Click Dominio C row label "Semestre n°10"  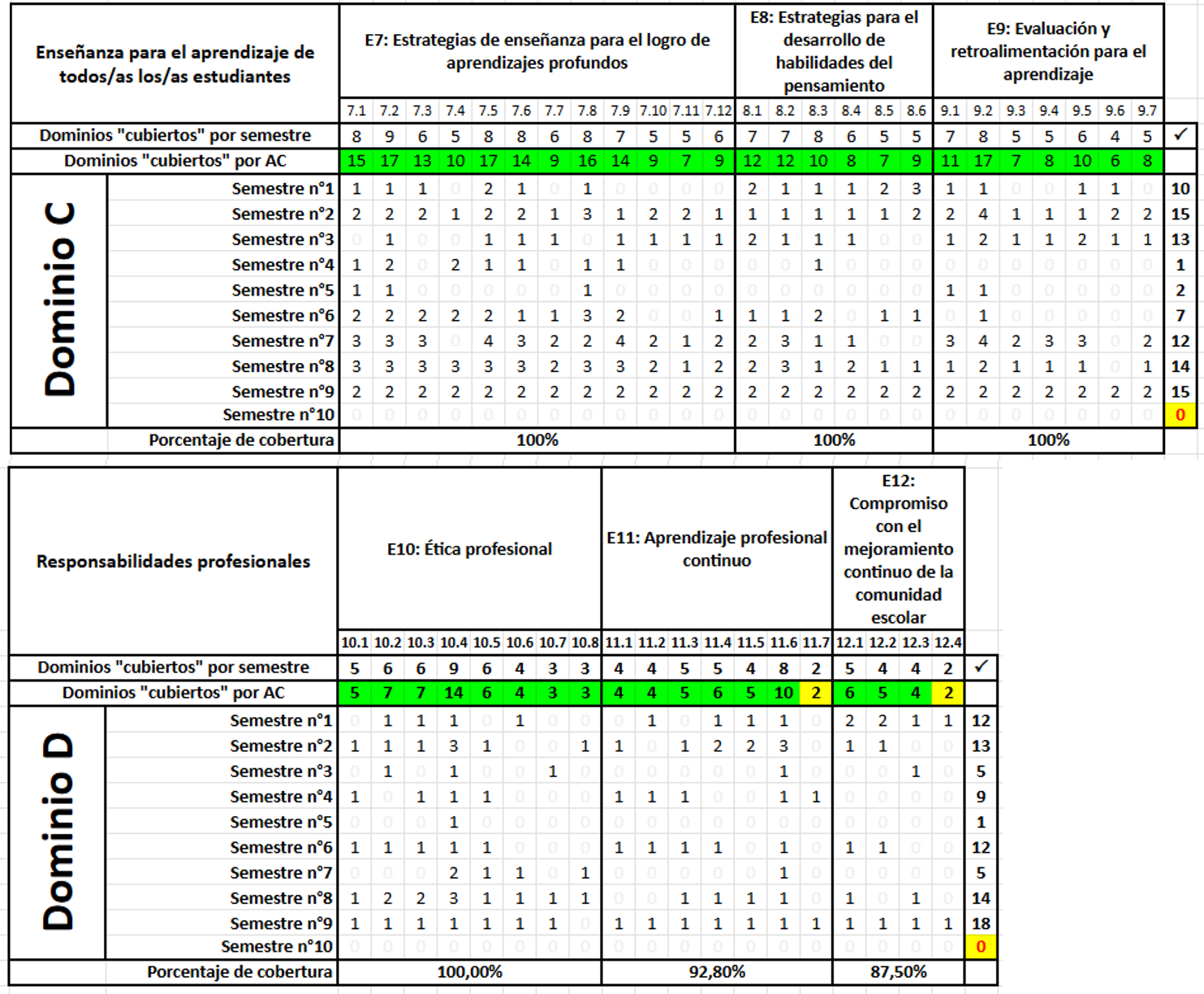(278, 415)
